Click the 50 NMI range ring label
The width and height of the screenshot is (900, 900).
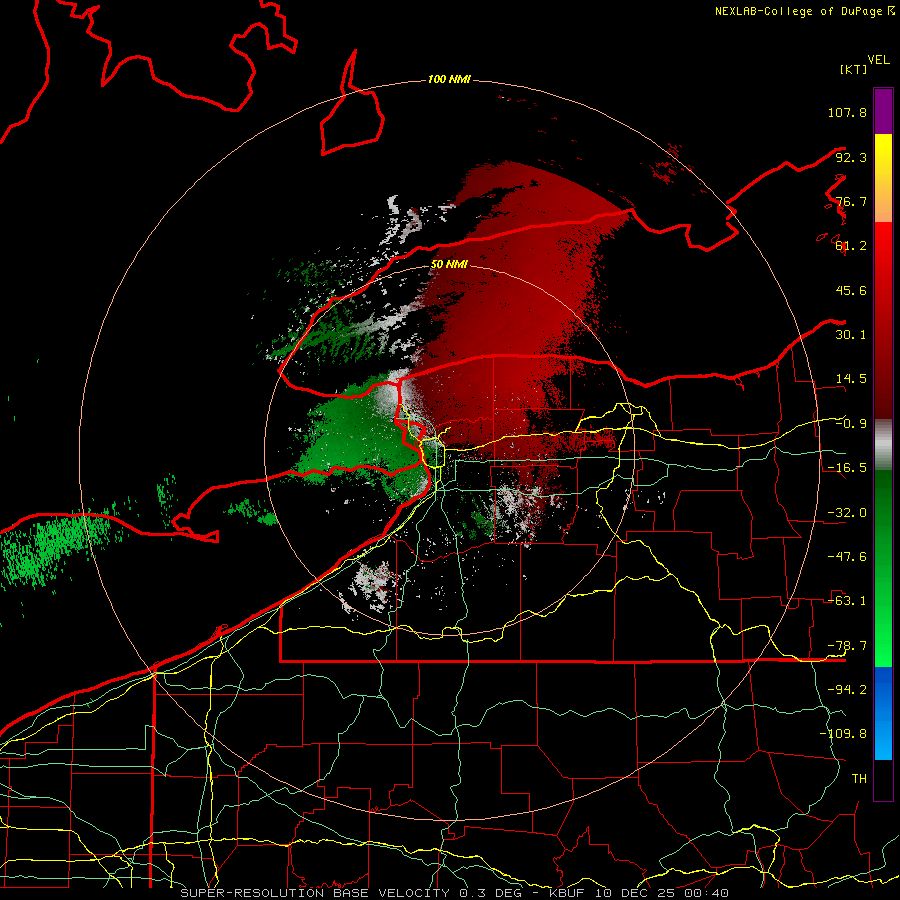[449, 264]
